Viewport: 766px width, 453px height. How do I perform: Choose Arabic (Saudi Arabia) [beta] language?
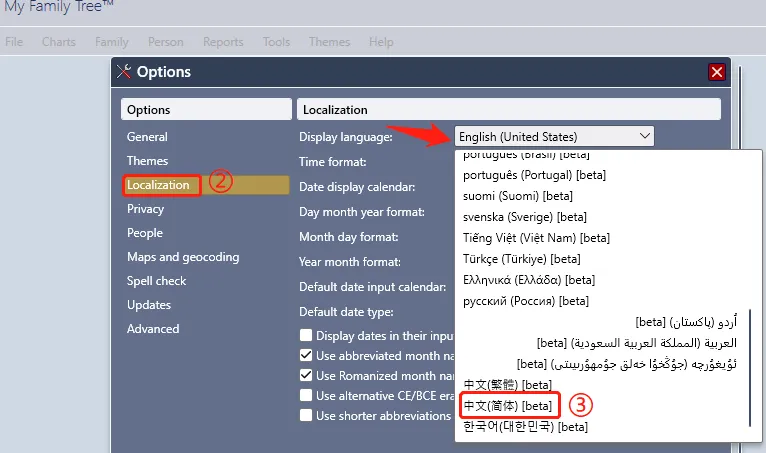pos(637,343)
